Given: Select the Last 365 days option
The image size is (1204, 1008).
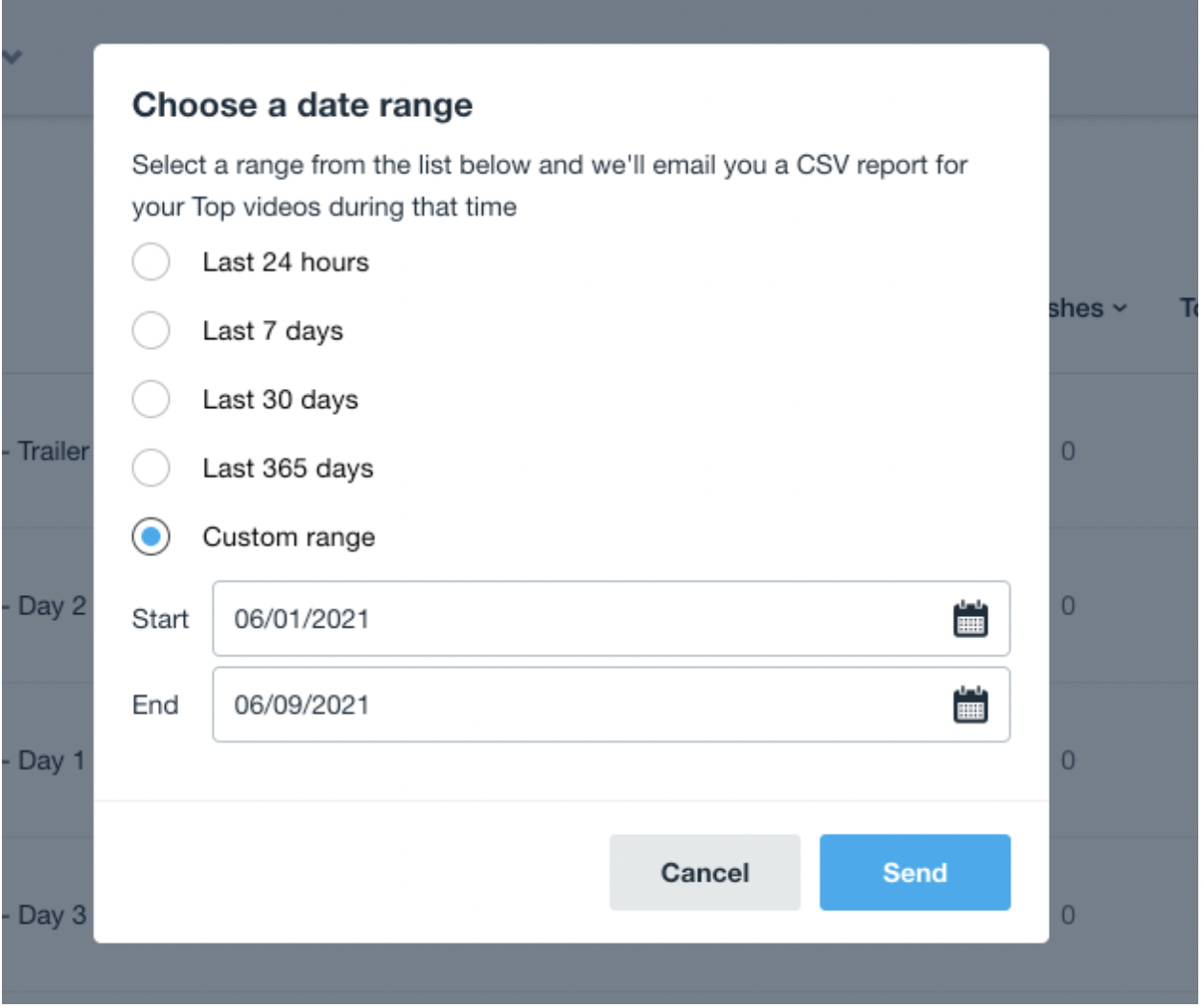Looking at the screenshot, I should [x=150, y=469].
